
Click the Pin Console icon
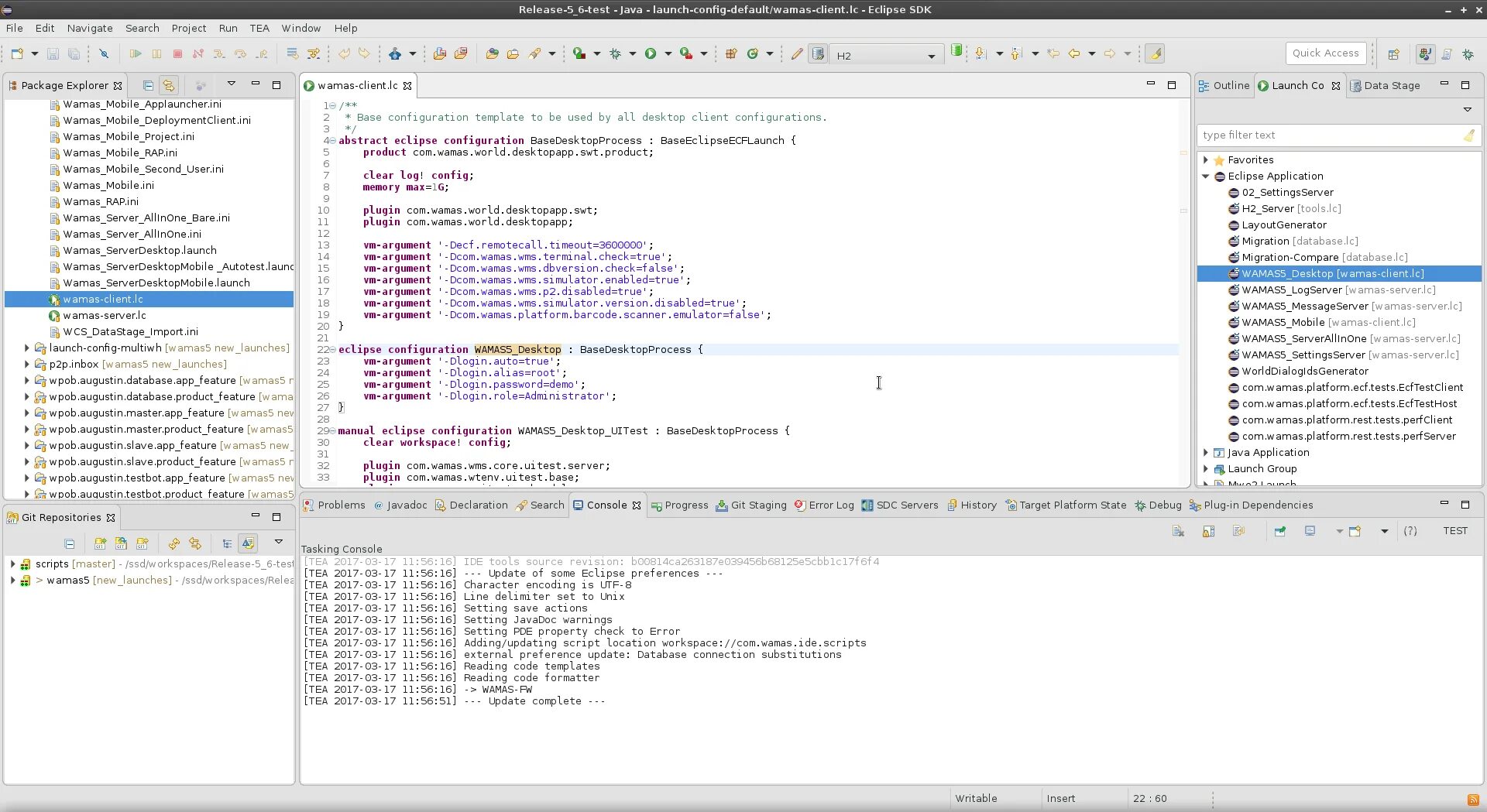(1280, 531)
